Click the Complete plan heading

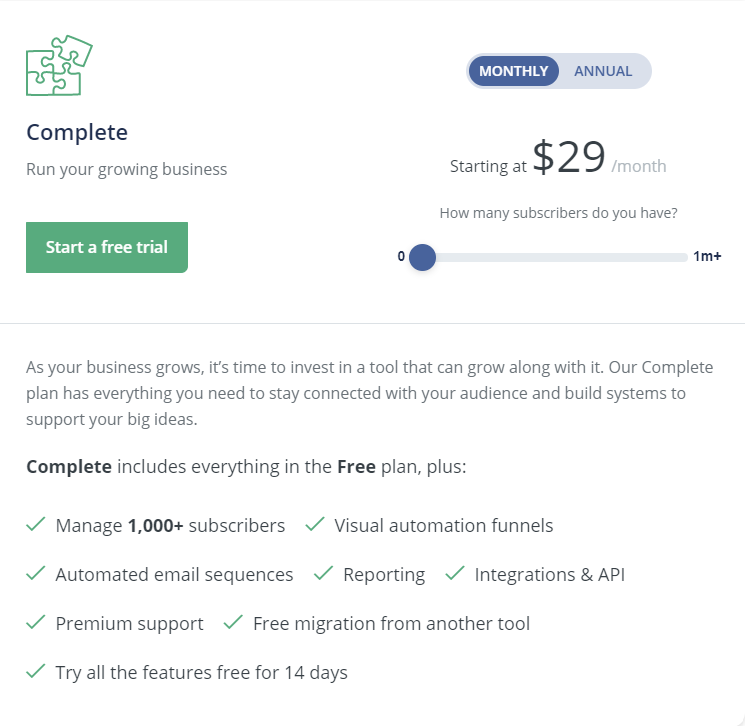point(77,132)
